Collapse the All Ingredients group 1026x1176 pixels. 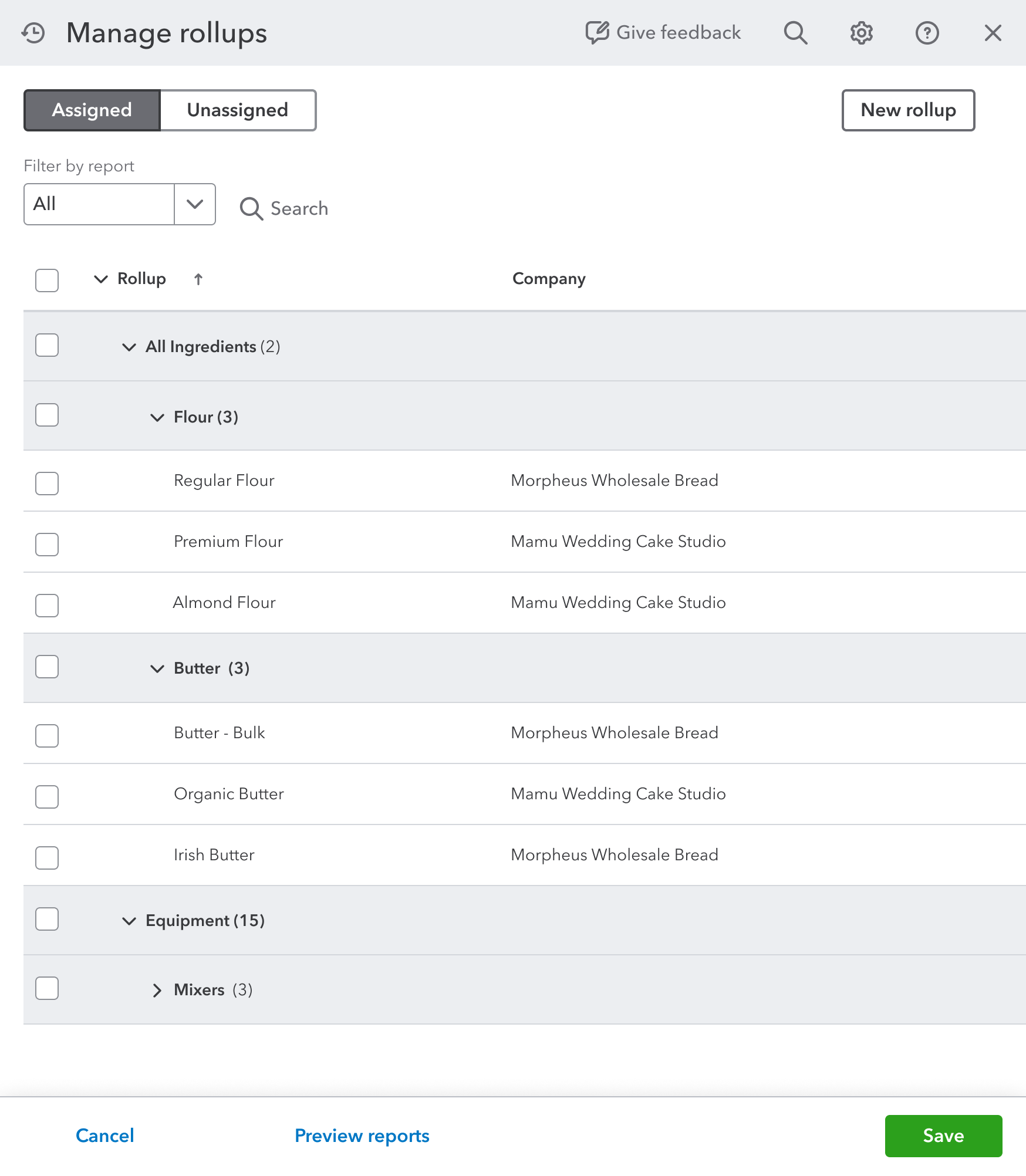(x=129, y=347)
